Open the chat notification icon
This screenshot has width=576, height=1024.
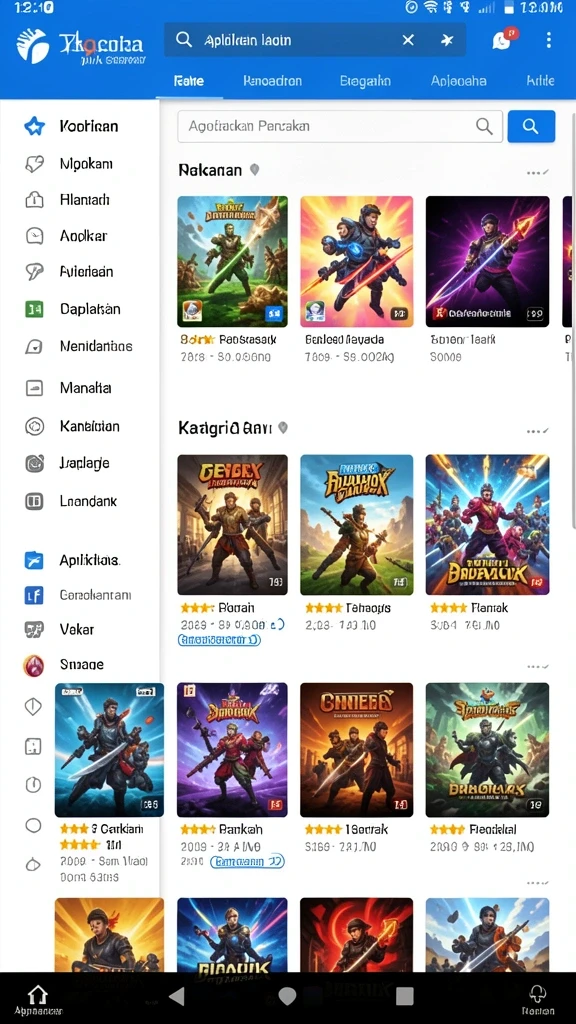coord(502,40)
